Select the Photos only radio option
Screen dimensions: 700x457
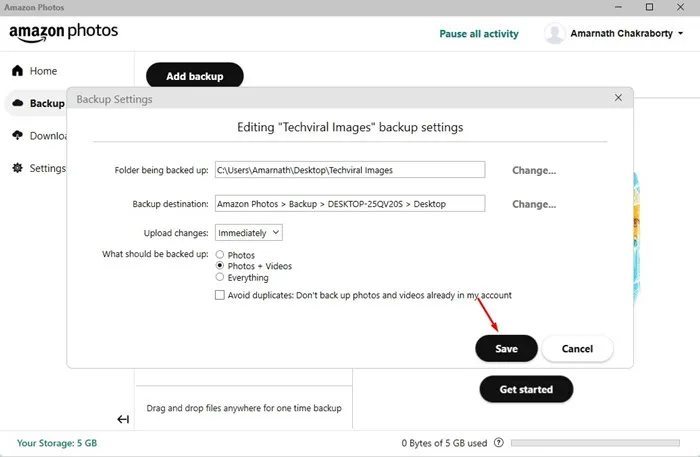tap(220, 254)
